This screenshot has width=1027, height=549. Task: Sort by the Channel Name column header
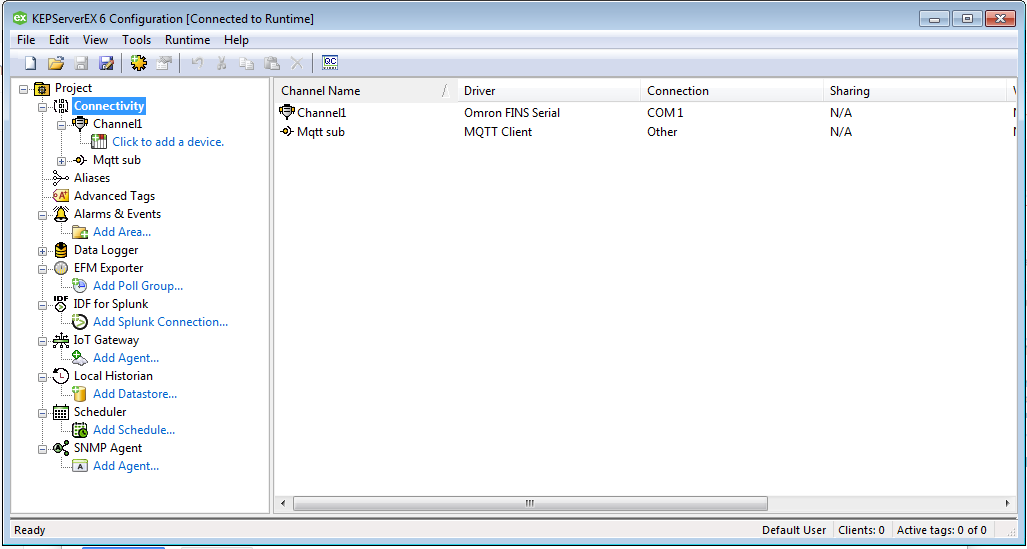click(365, 91)
